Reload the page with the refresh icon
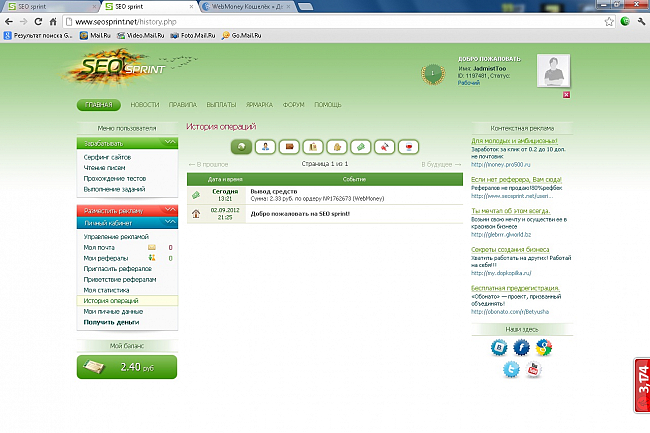Image resolution: width=650 pixels, height=433 pixels. tap(38, 22)
